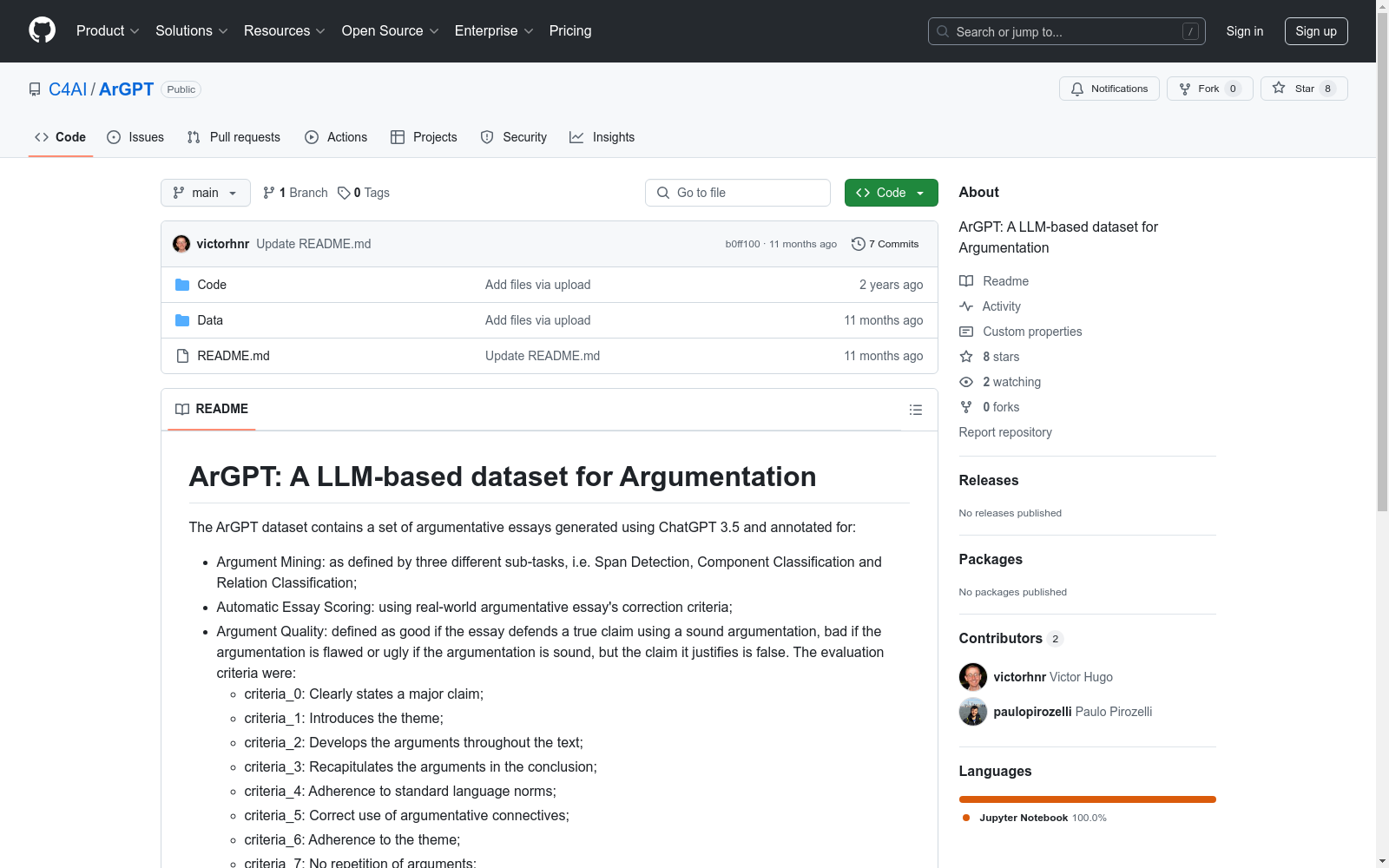Viewport: 1389px width, 868px height.
Task: Click the repository icon beside C4AI
Action: click(35, 89)
